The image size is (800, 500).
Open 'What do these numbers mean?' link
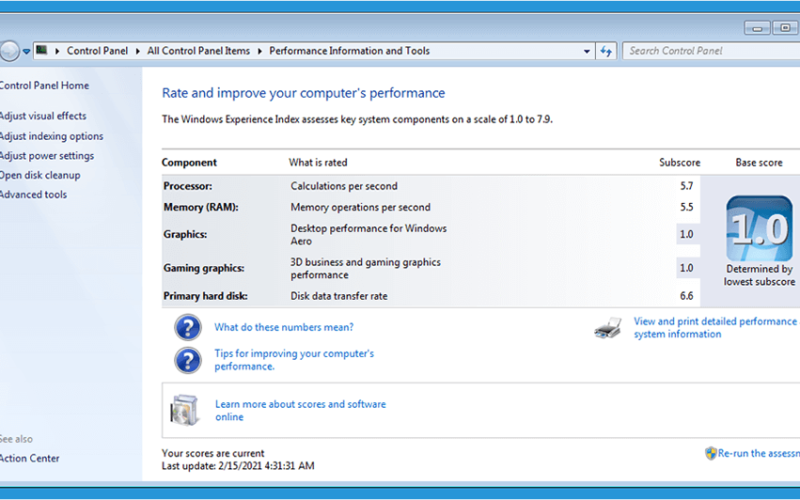(284, 327)
